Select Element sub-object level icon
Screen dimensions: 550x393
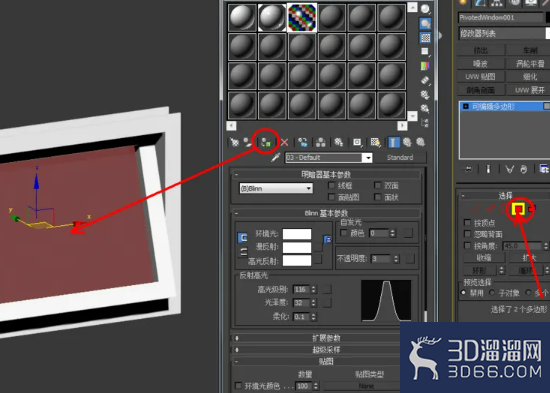point(532,209)
